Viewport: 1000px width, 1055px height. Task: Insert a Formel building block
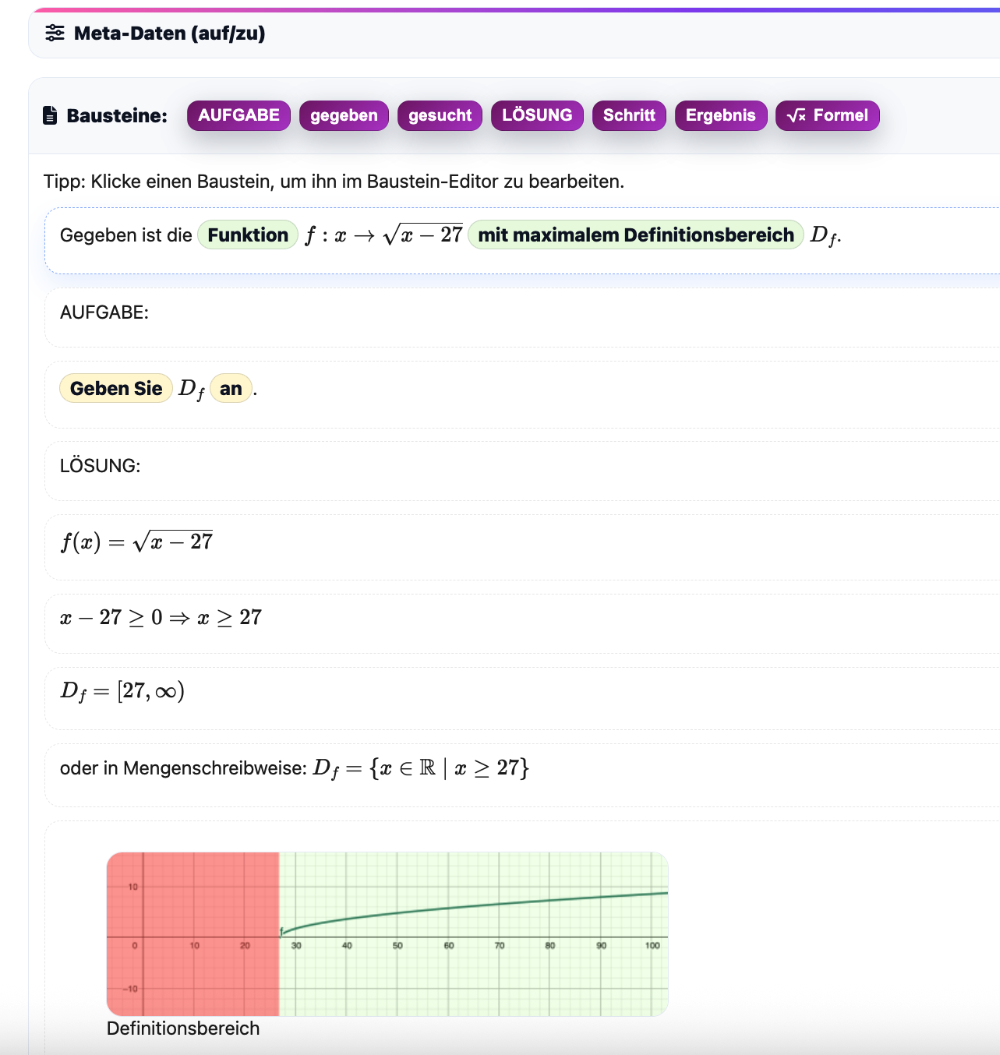pyautogui.click(x=827, y=115)
